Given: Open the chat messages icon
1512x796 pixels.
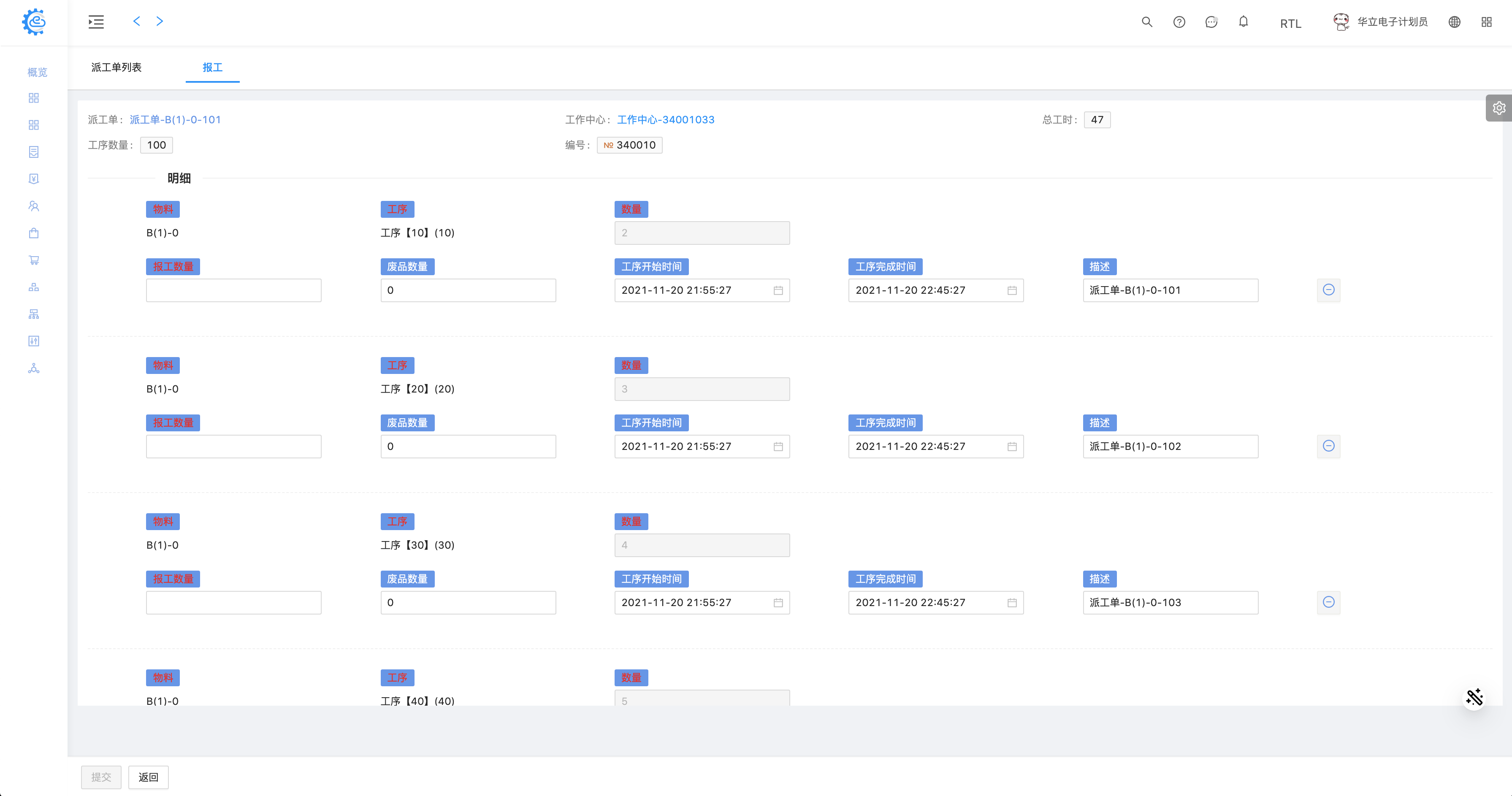Looking at the screenshot, I should [x=1211, y=22].
